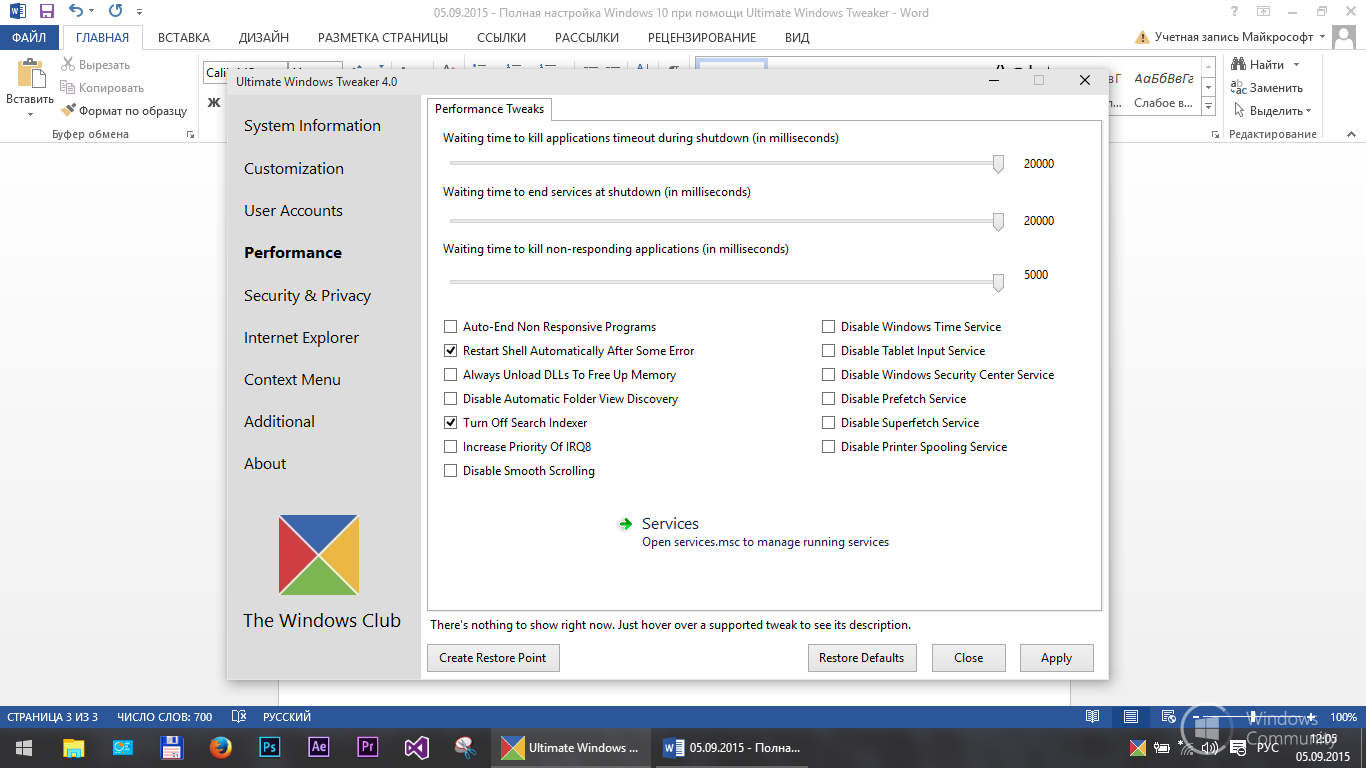1366x768 pixels.
Task: Open Visual Studio from the taskbar
Action: point(416,747)
